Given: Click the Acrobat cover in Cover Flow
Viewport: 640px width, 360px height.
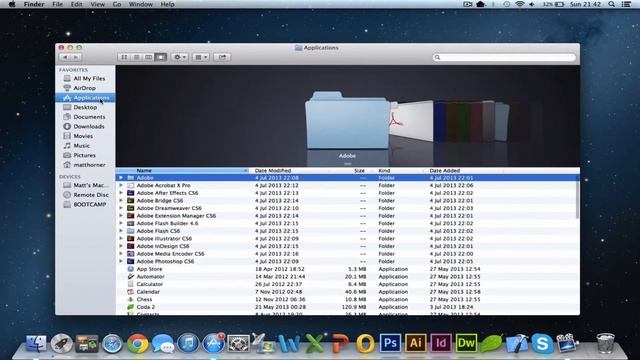Looking at the screenshot, I should 411,121.
